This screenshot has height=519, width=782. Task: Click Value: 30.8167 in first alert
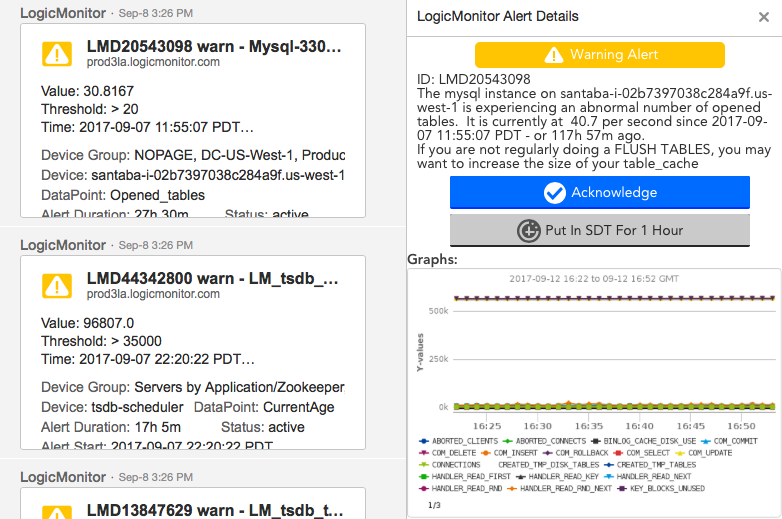(87, 91)
